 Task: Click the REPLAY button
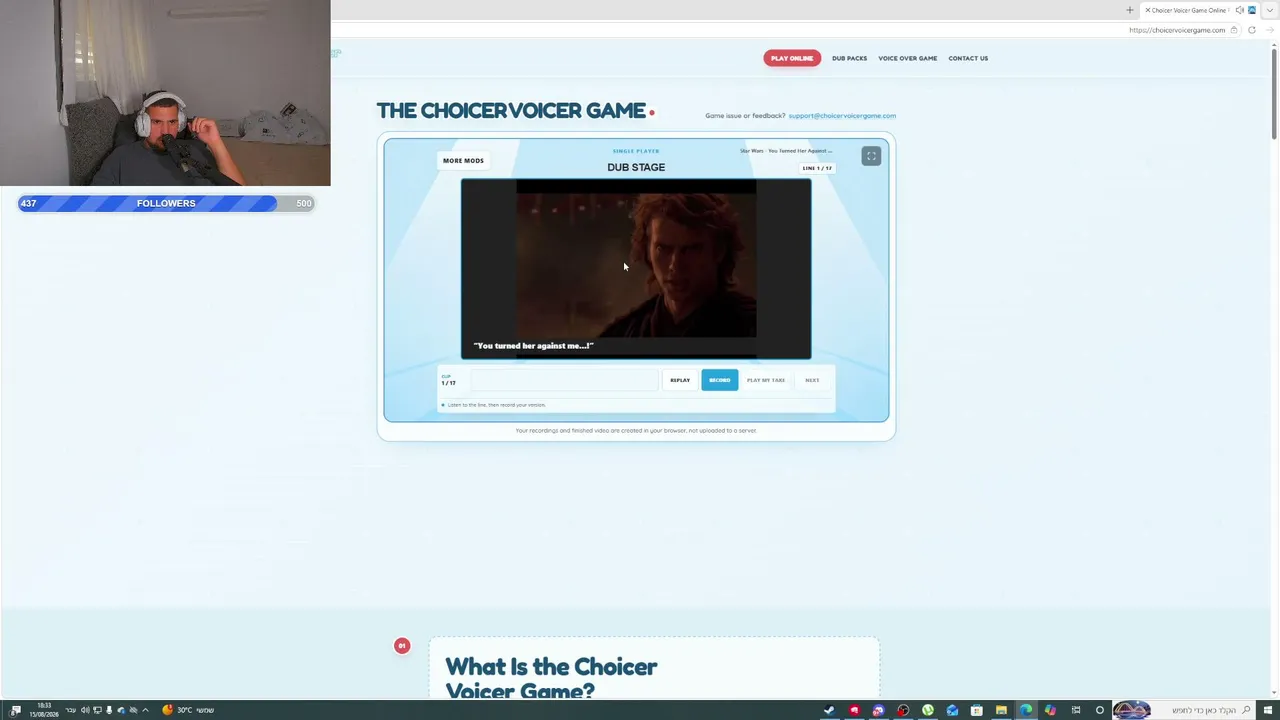coord(680,380)
